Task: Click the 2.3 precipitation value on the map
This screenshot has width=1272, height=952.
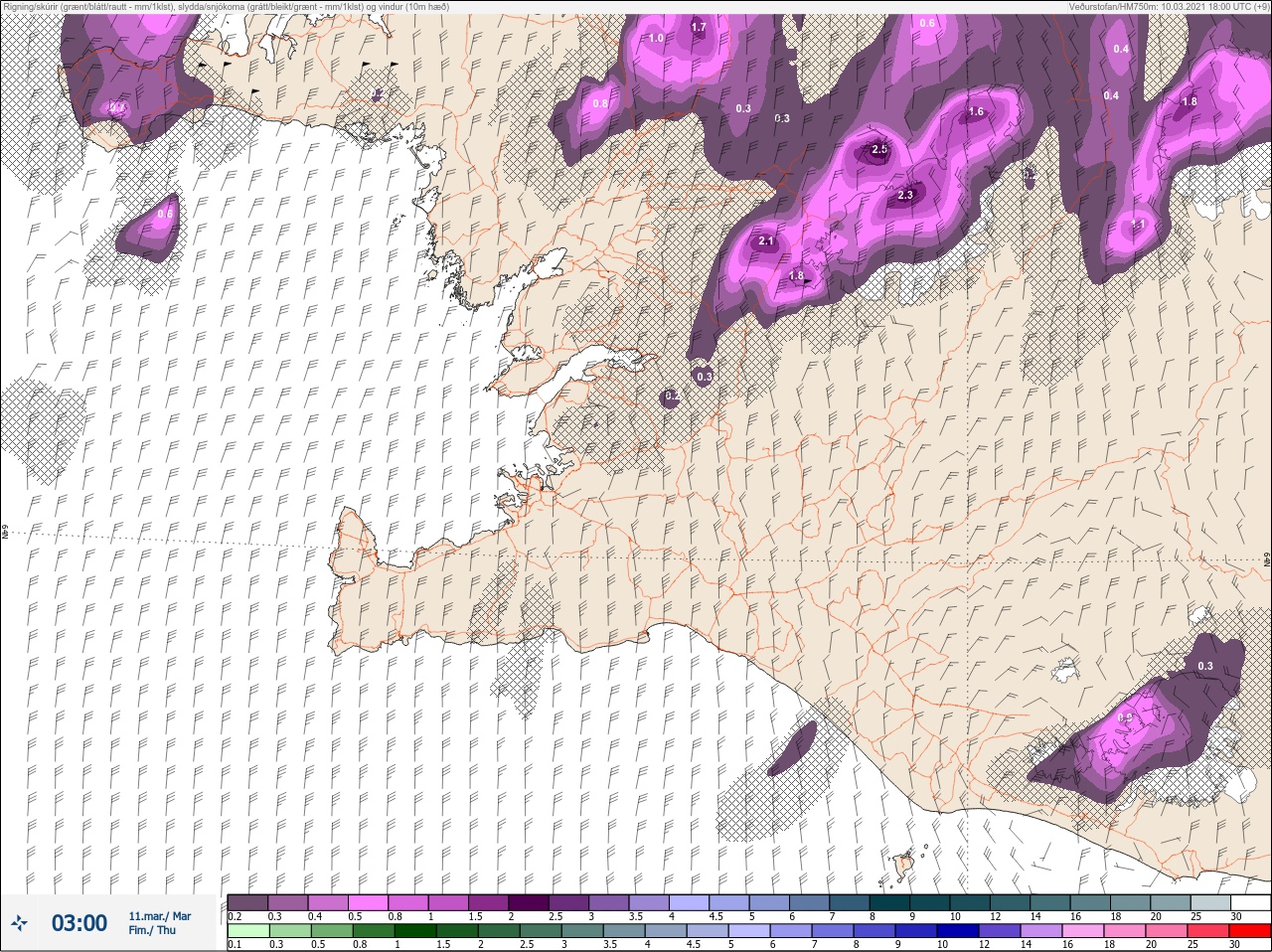Action: [x=905, y=196]
